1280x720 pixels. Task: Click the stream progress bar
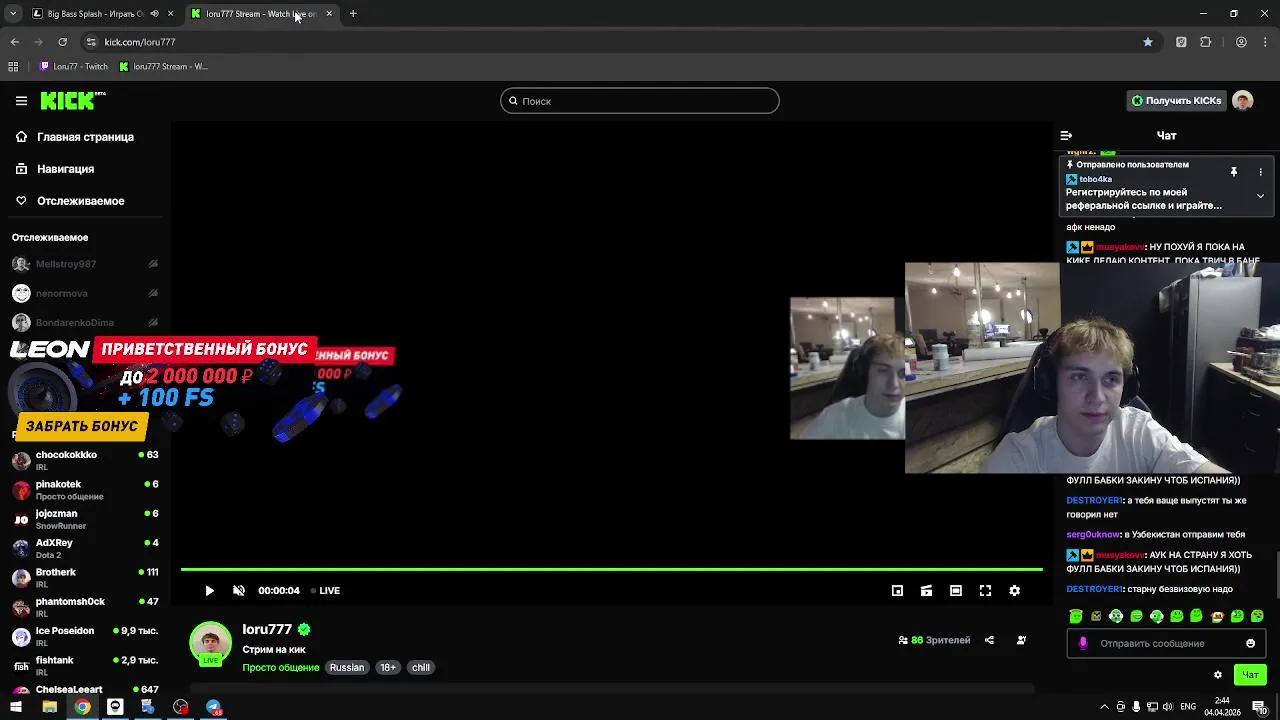point(611,570)
